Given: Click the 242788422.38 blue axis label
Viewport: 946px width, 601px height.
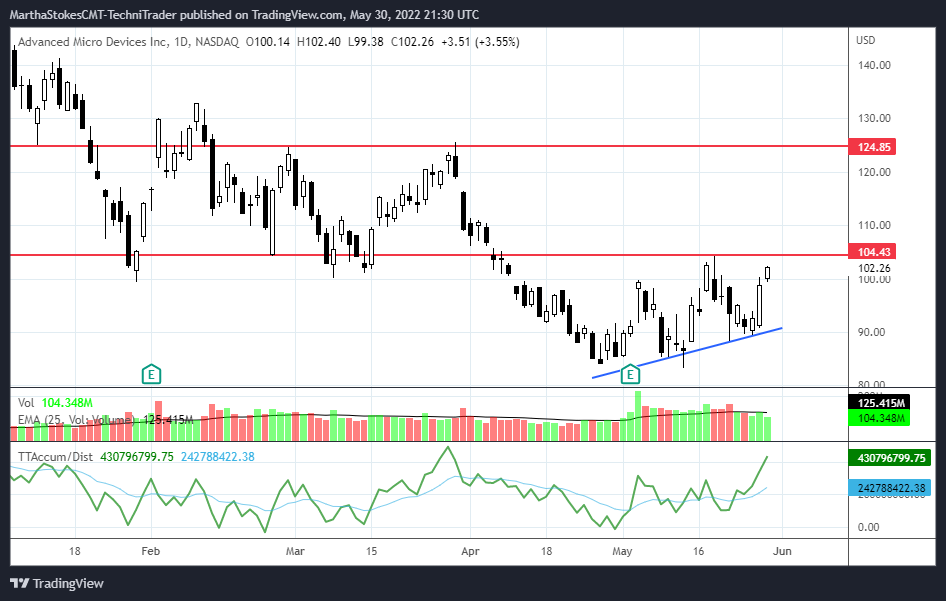Looking at the screenshot, I should click(x=890, y=488).
